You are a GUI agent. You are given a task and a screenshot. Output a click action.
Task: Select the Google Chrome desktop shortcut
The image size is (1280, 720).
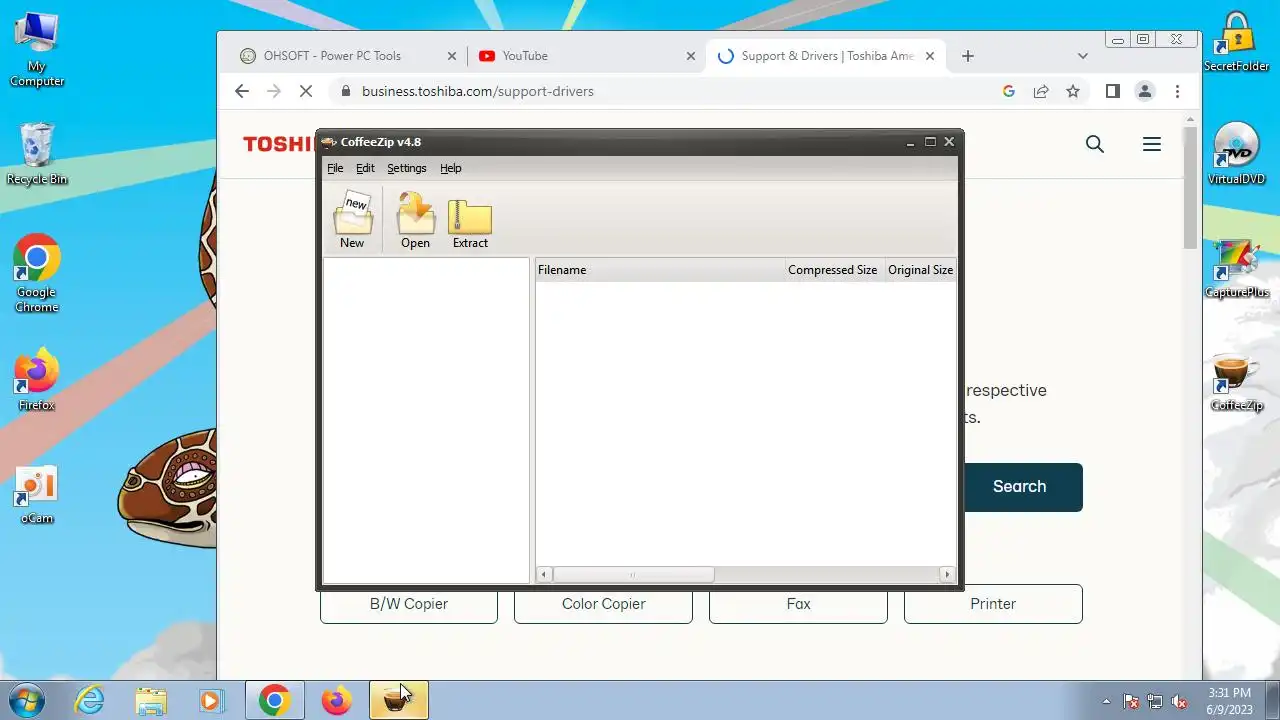pyautogui.click(x=37, y=273)
